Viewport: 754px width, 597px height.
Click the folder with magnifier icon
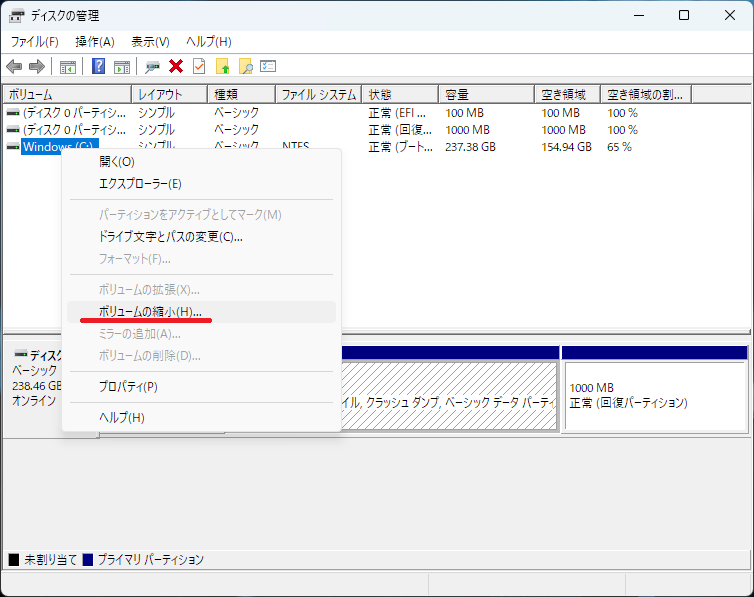click(245, 67)
